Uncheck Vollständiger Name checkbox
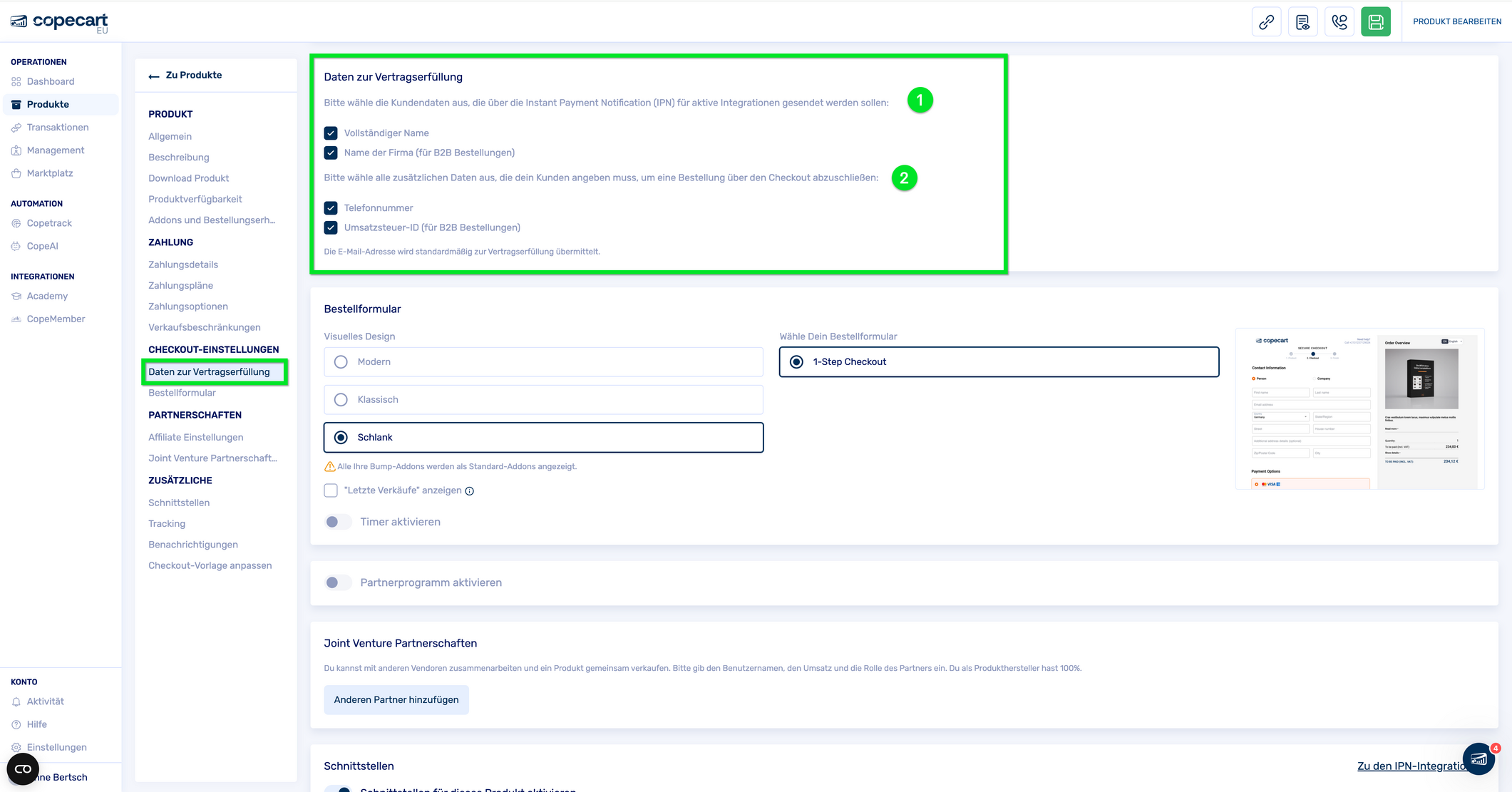This screenshot has height=792, width=1512. coord(331,133)
